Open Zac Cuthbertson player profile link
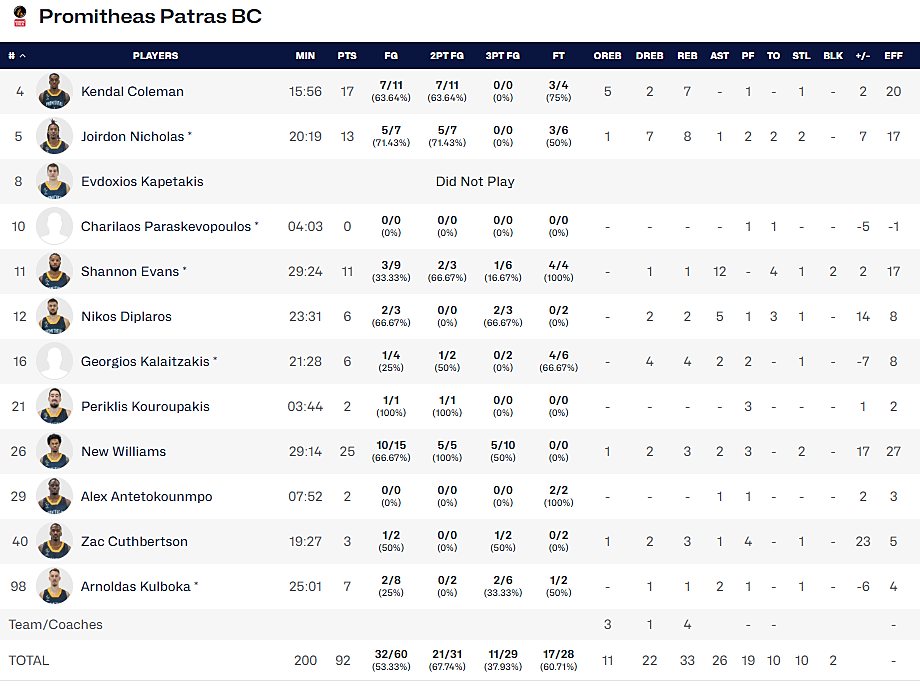Image resolution: width=920 pixels, height=690 pixels. [x=134, y=542]
